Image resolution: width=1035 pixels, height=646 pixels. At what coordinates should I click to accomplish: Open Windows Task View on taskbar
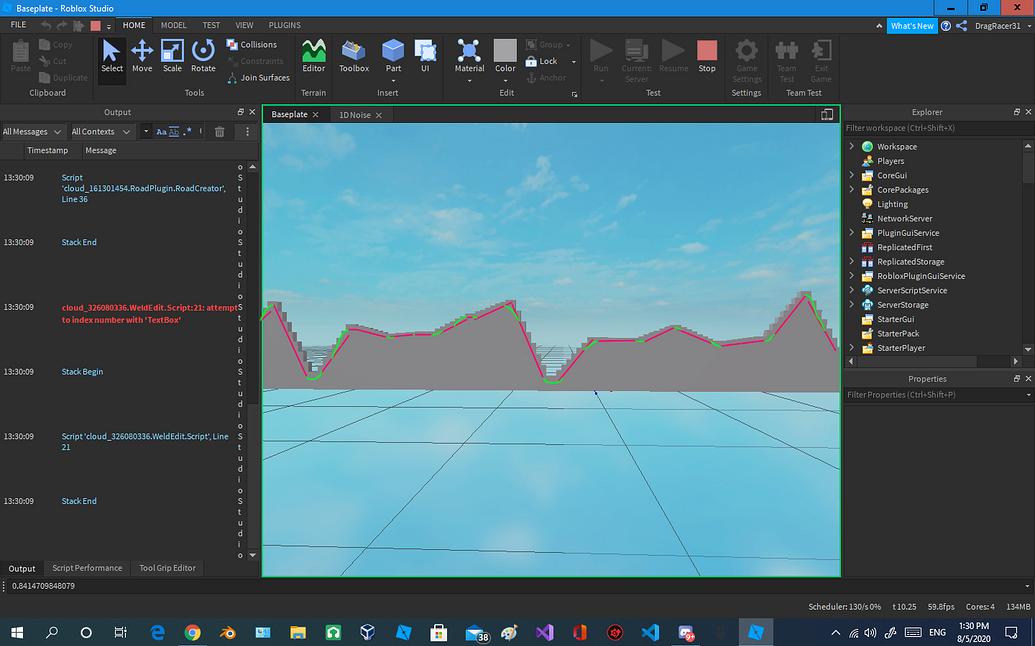[120, 632]
